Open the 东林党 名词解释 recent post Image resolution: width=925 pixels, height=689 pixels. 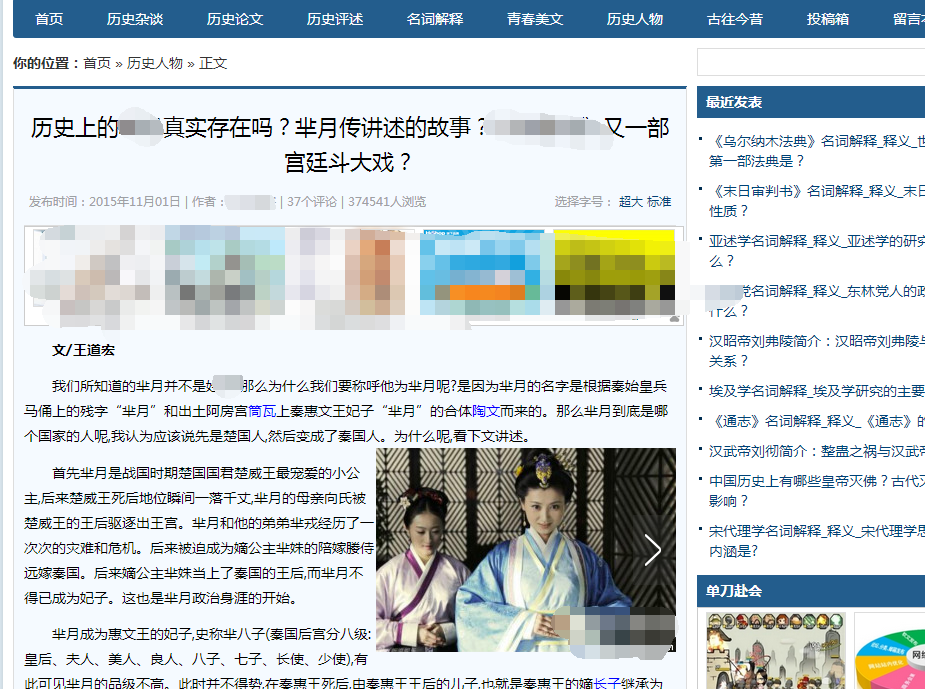coord(816,301)
